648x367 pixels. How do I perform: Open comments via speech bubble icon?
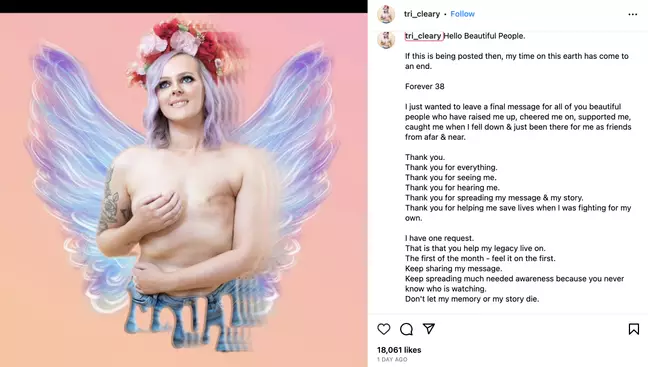406,329
